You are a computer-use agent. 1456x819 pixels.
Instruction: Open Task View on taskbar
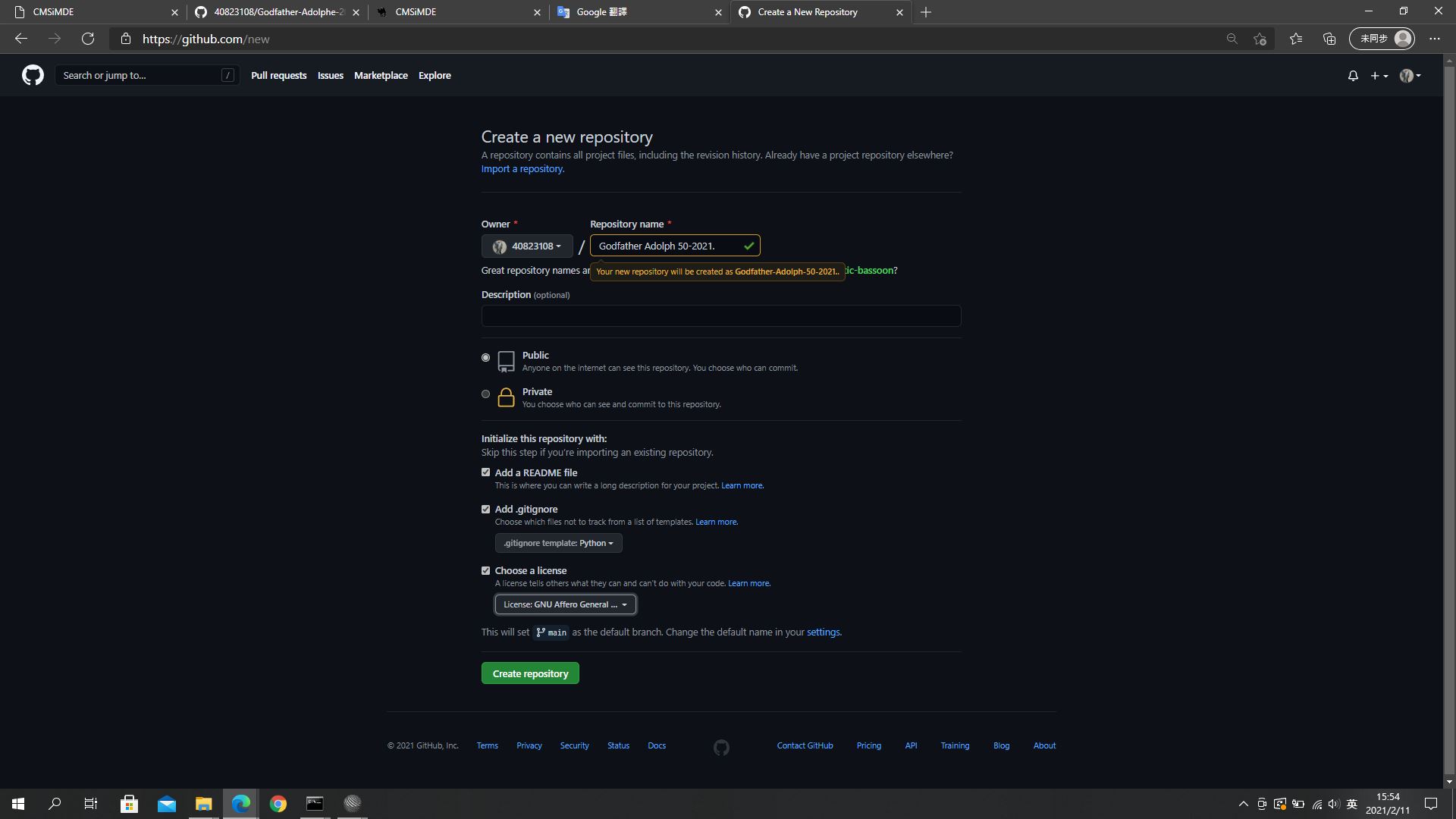91,804
